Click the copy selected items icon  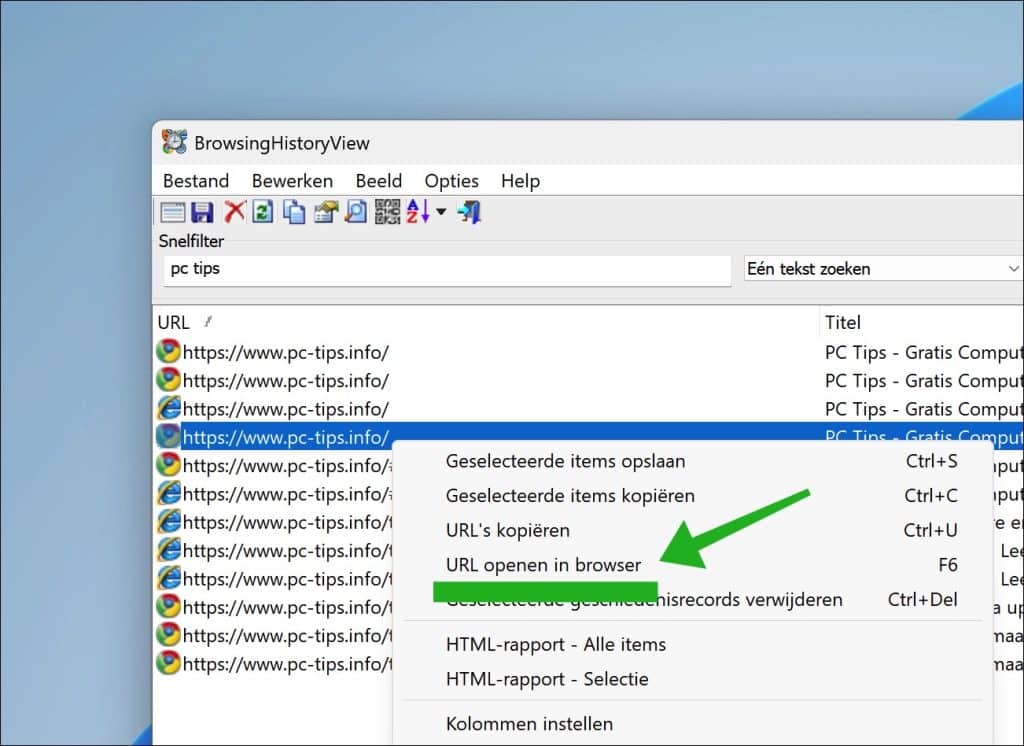[294, 212]
